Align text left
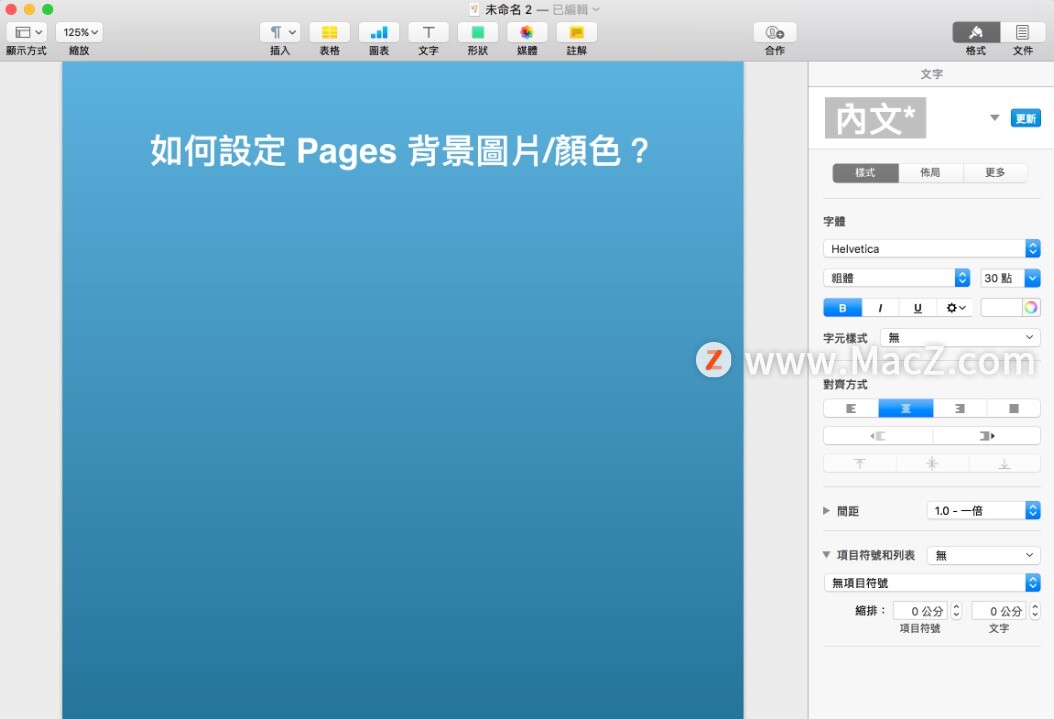1054x719 pixels. (851, 409)
